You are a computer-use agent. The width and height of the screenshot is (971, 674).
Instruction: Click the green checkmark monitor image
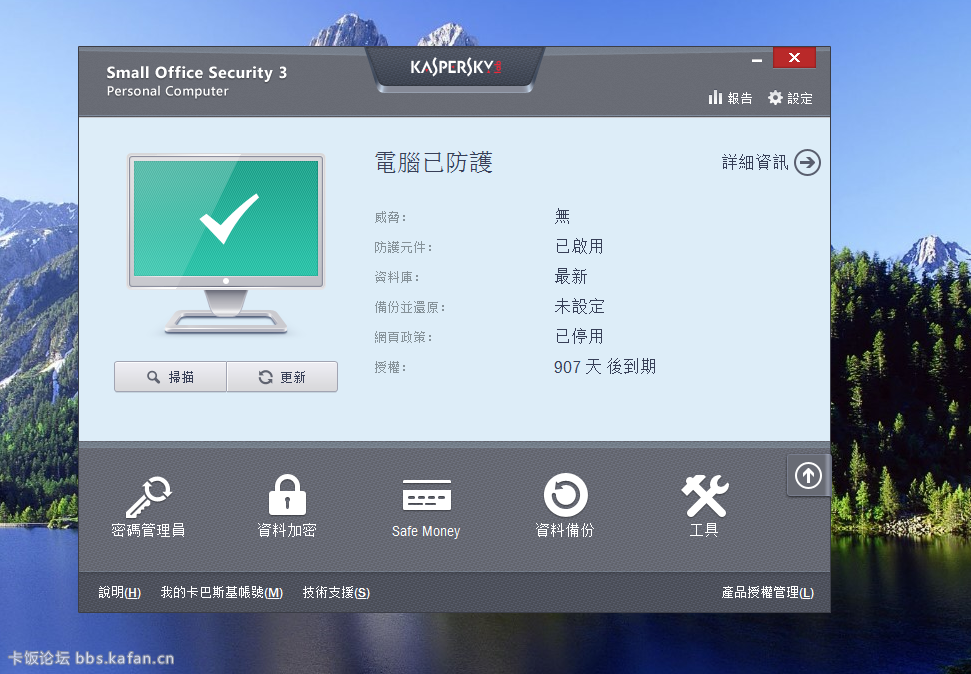coord(226,243)
